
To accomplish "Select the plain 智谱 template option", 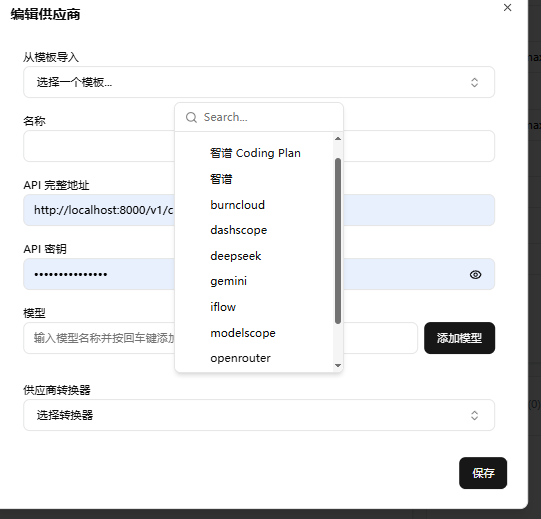I will tap(255, 179).
